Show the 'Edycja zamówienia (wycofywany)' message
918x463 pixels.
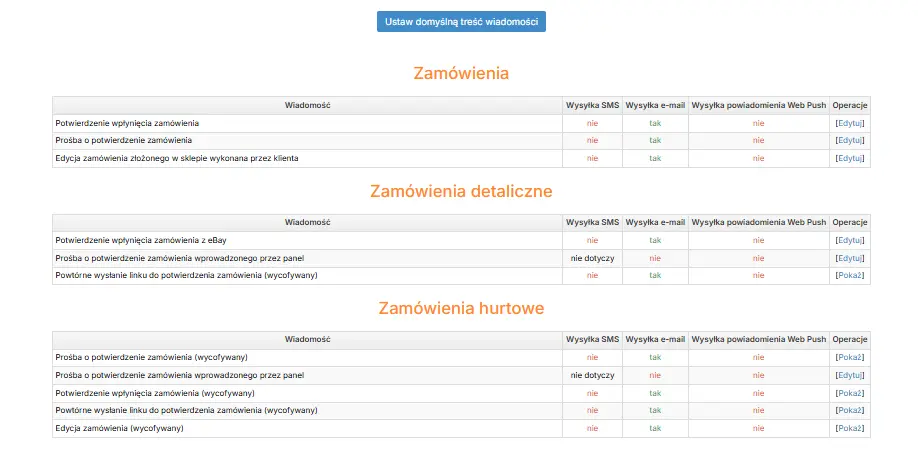click(850, 428)
